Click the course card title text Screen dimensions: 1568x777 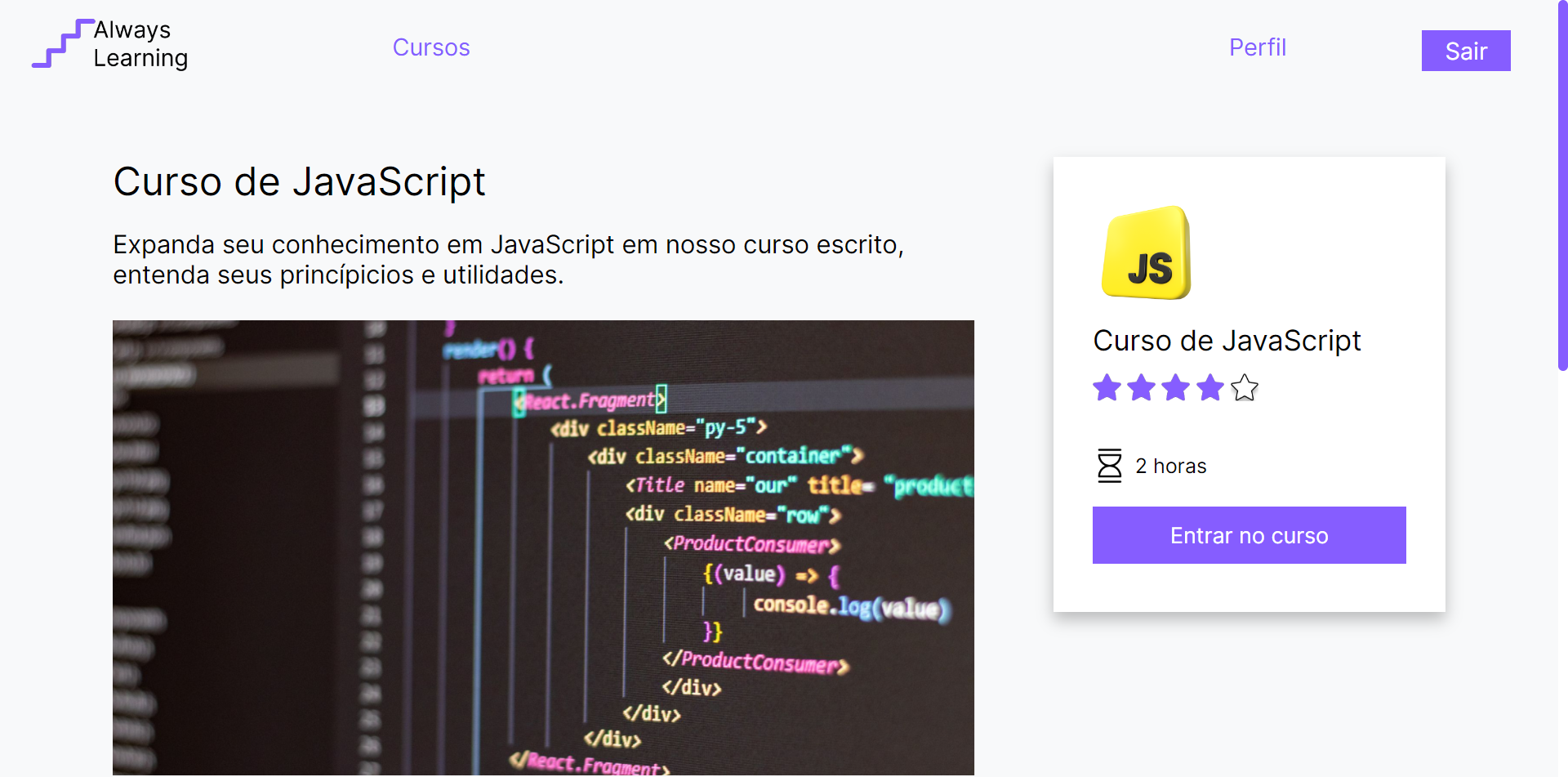click(x=1227, y=341)
